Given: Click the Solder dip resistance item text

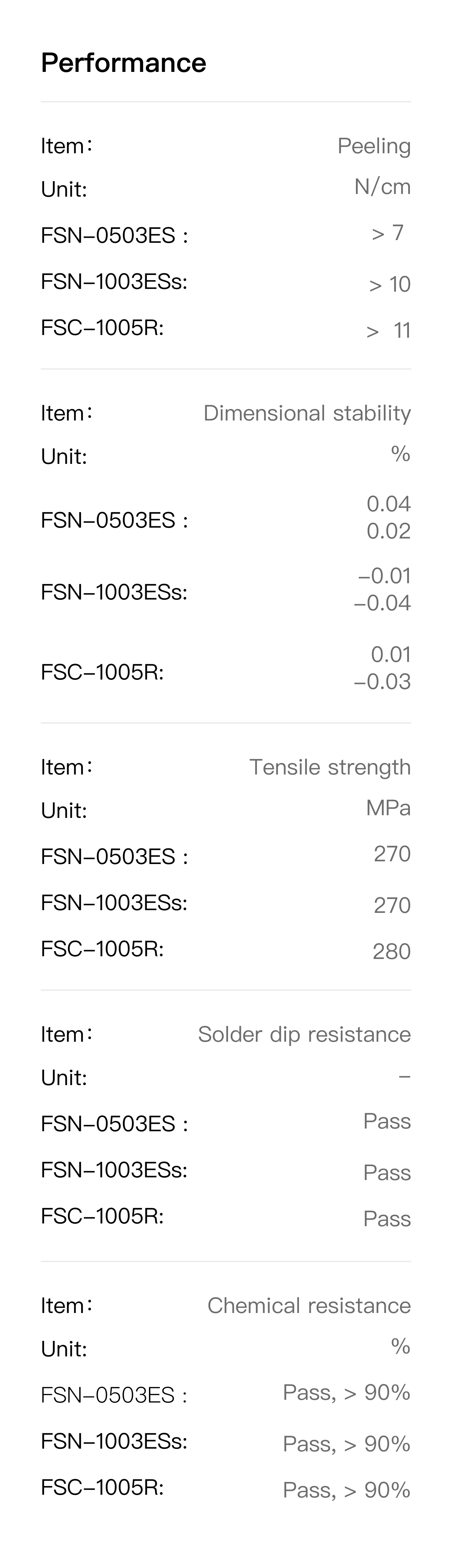Looking at the screenshot, I should tap(304, 1034).
